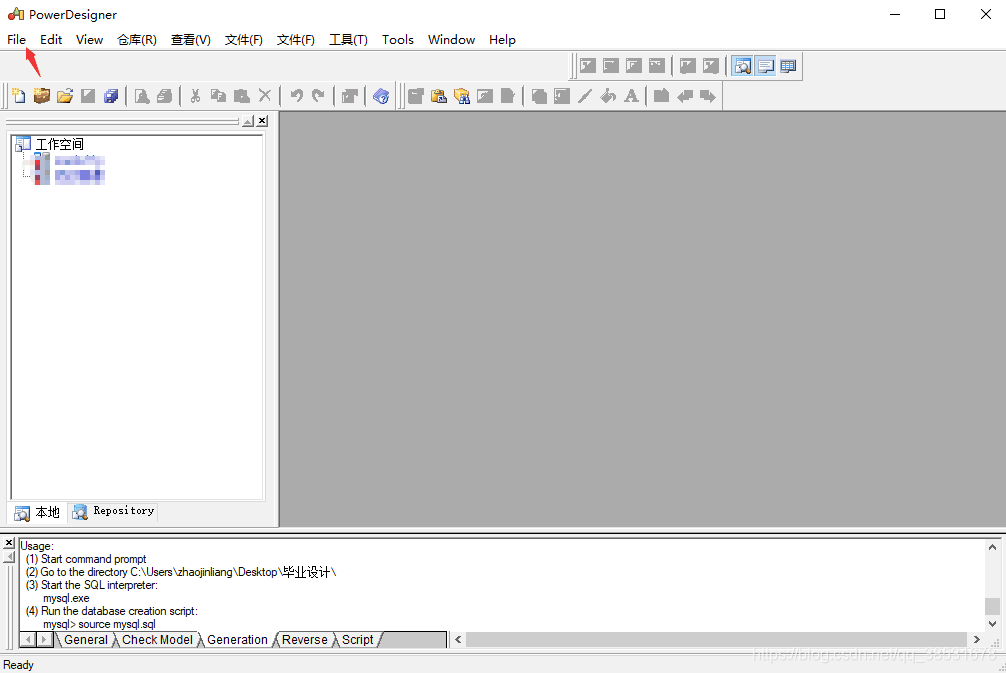This screenshot has height=673, width=1006.
Task: Open the Edit menu
Action: click(x=51, y=40)
